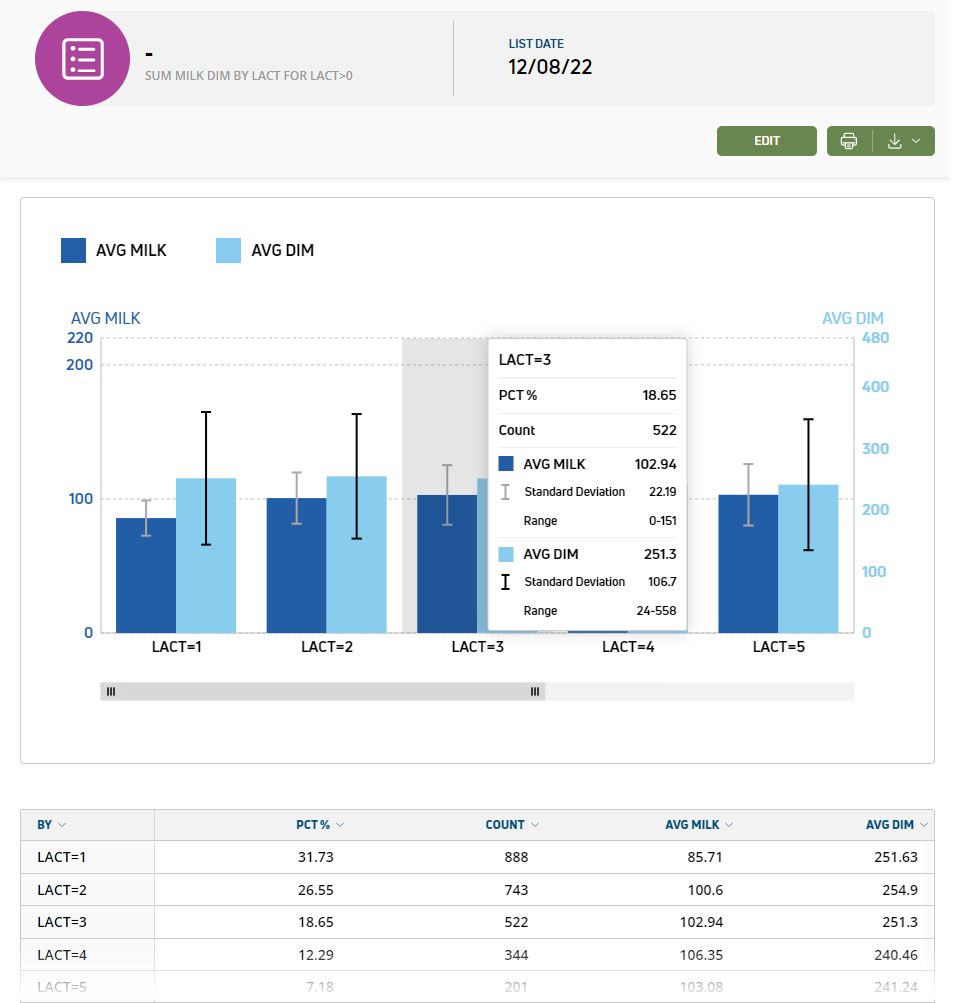The height and width of the screenshot is (1003, 962).
Task: Click the LACT=2 dark blue milk bar
Action: tap(296, 565)
